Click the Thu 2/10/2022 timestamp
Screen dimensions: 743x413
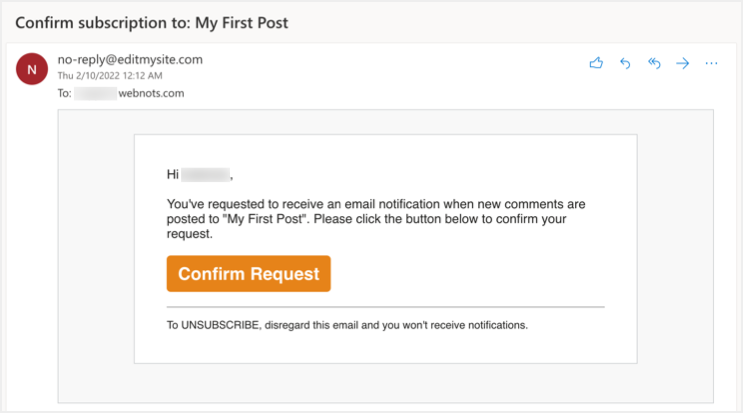[x=110, y=75]
